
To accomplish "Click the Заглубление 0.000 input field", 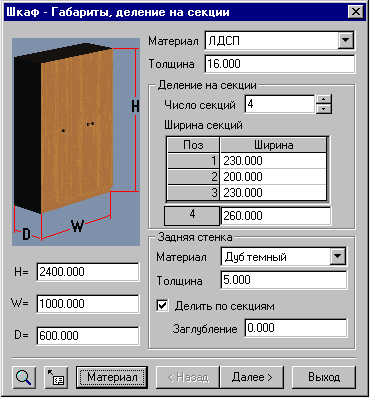I will [296, 328].
